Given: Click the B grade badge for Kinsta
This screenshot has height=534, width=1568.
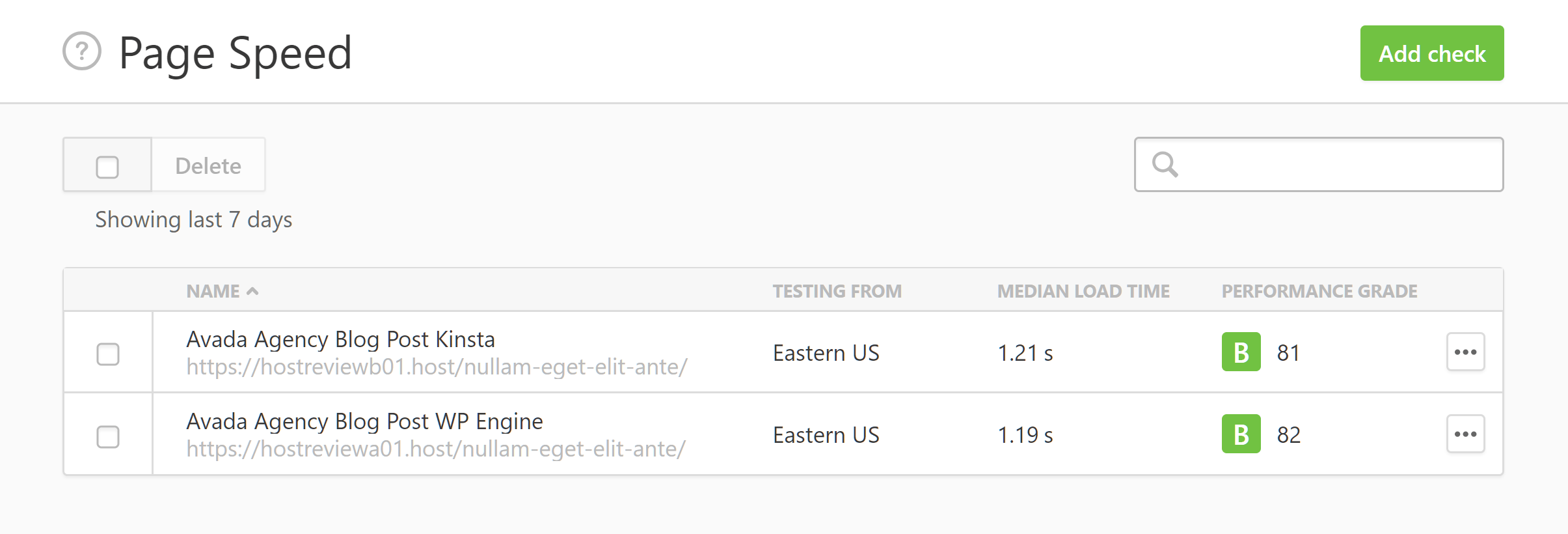Looking at the screenshot, I should pyautogui.click(x=1241, y=352).
